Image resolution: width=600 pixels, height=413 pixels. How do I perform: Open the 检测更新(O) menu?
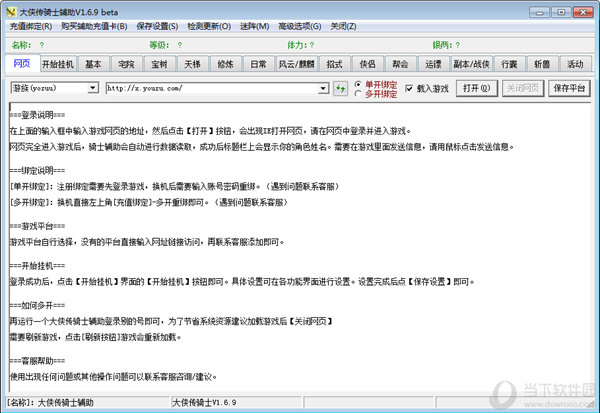pos(209,26)
